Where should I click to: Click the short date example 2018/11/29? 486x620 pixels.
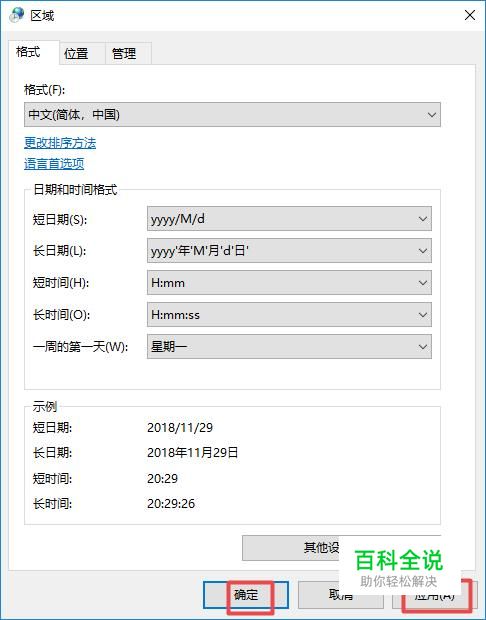(x=180, y=427)
